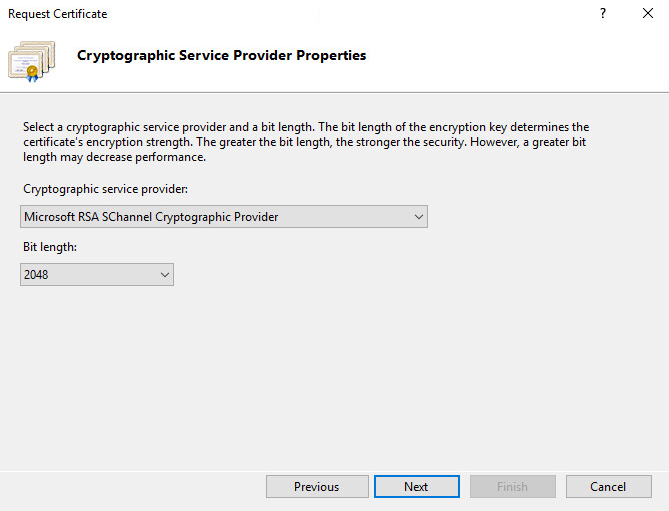This screenshot has height=511, width=669.
Task: Cancel the certificate request
Action: [x=608, y=487]
